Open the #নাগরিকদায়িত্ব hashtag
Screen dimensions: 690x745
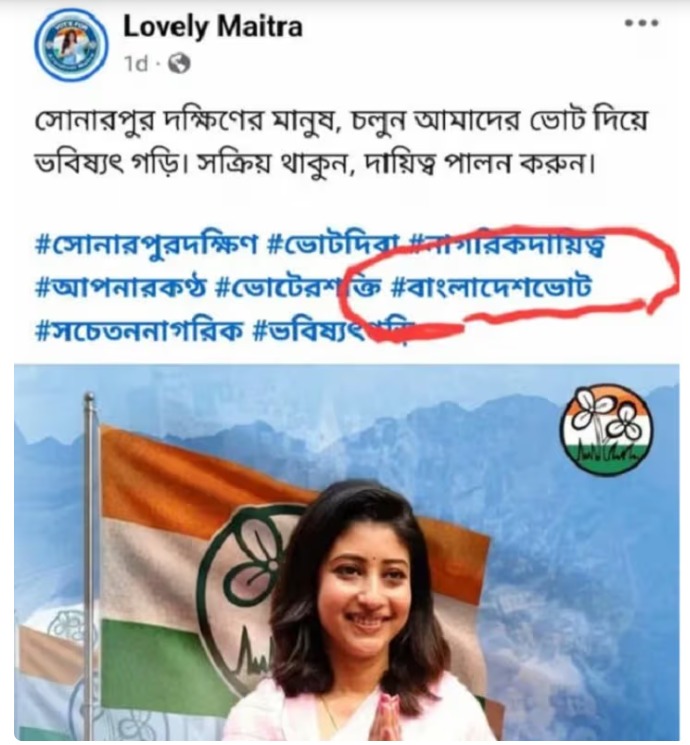[x=507, y=245]
